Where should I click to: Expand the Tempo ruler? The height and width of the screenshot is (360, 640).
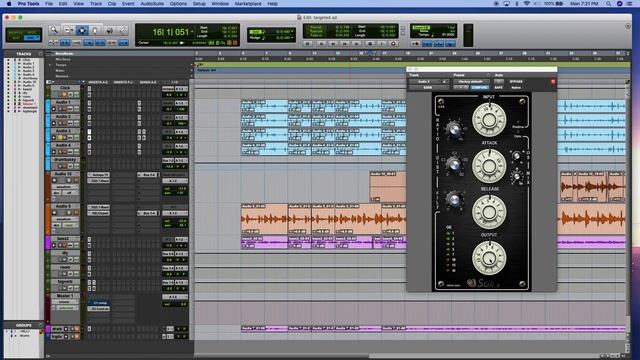50,65
